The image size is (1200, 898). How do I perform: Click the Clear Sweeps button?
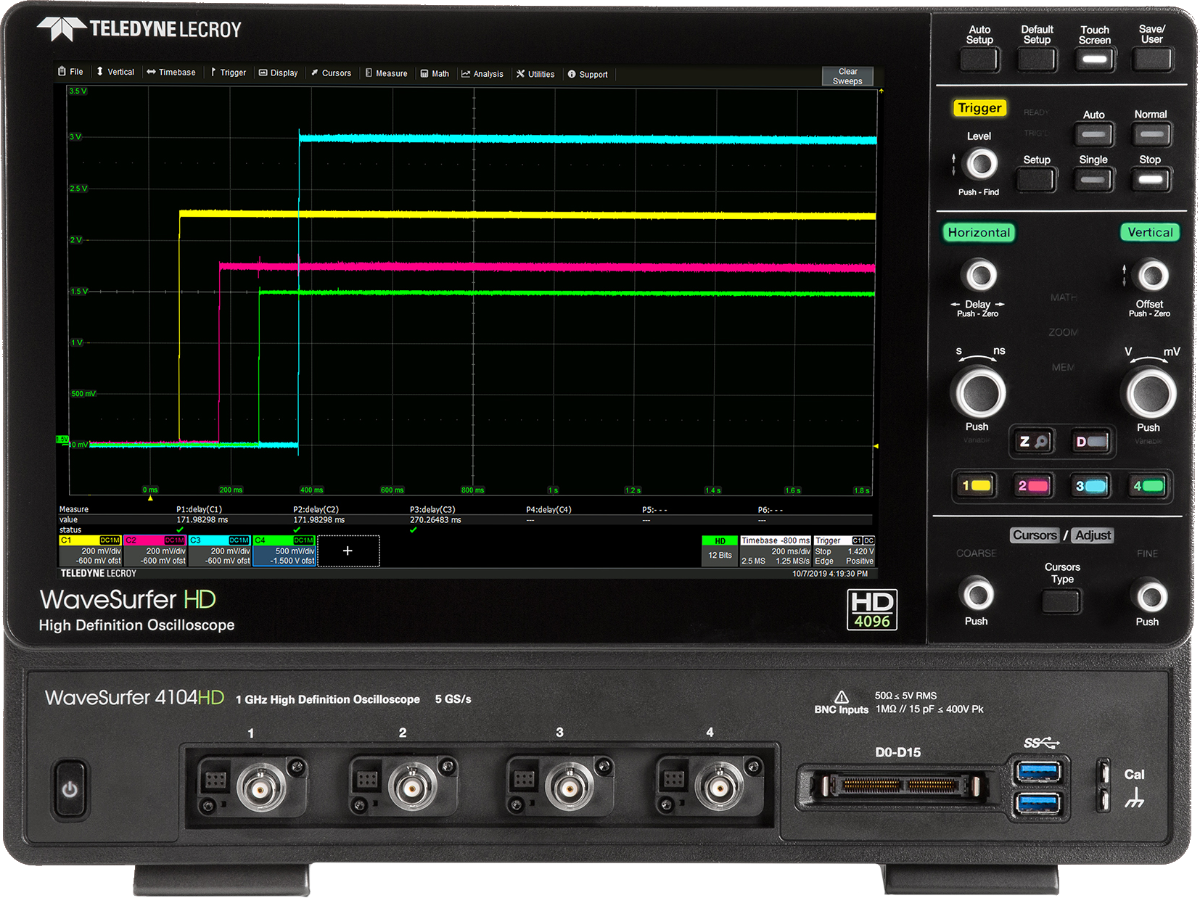846,77
